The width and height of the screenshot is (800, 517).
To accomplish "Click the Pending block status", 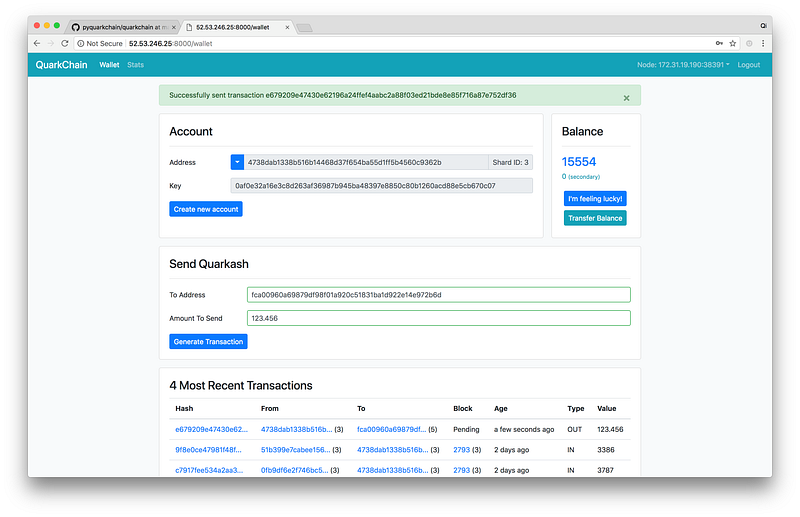I will coord(466,430).
